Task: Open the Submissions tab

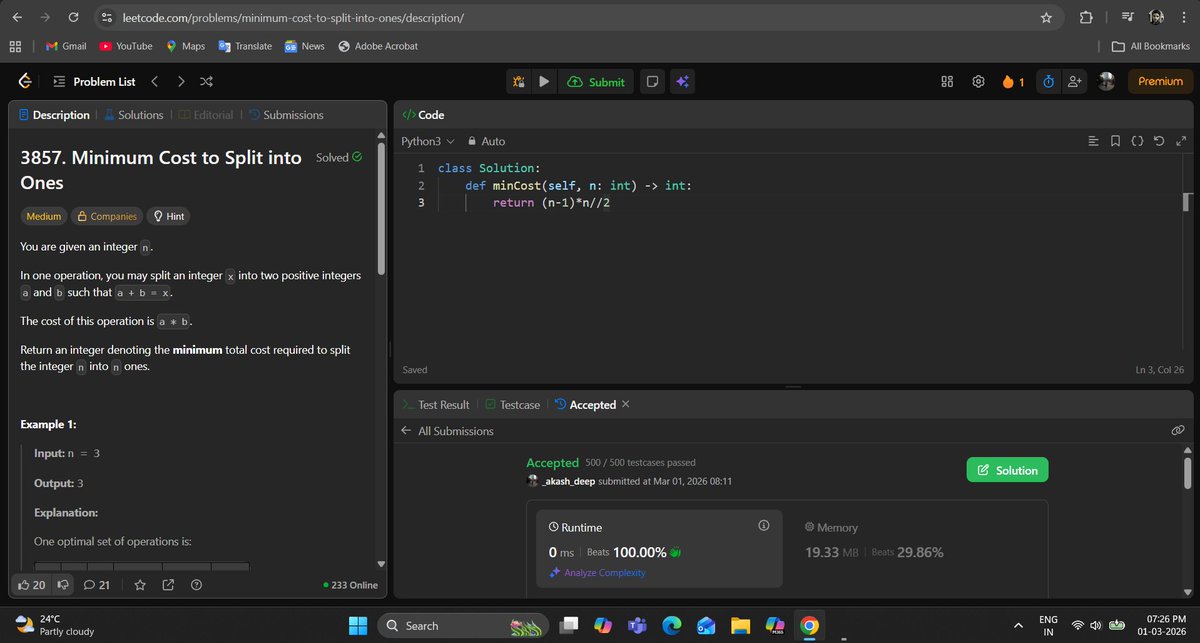Action: pyautogui.click(x=286, y=115)
